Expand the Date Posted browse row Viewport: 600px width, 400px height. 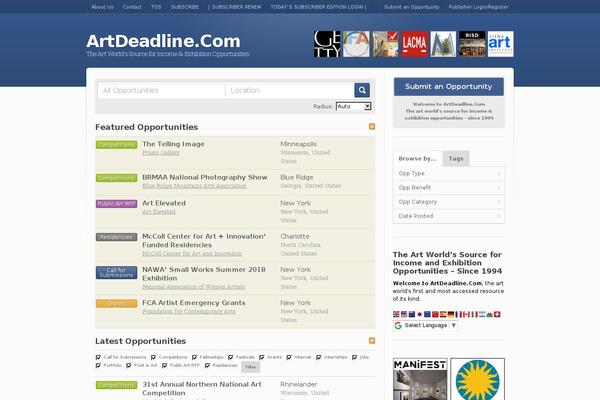coord(448,216)
